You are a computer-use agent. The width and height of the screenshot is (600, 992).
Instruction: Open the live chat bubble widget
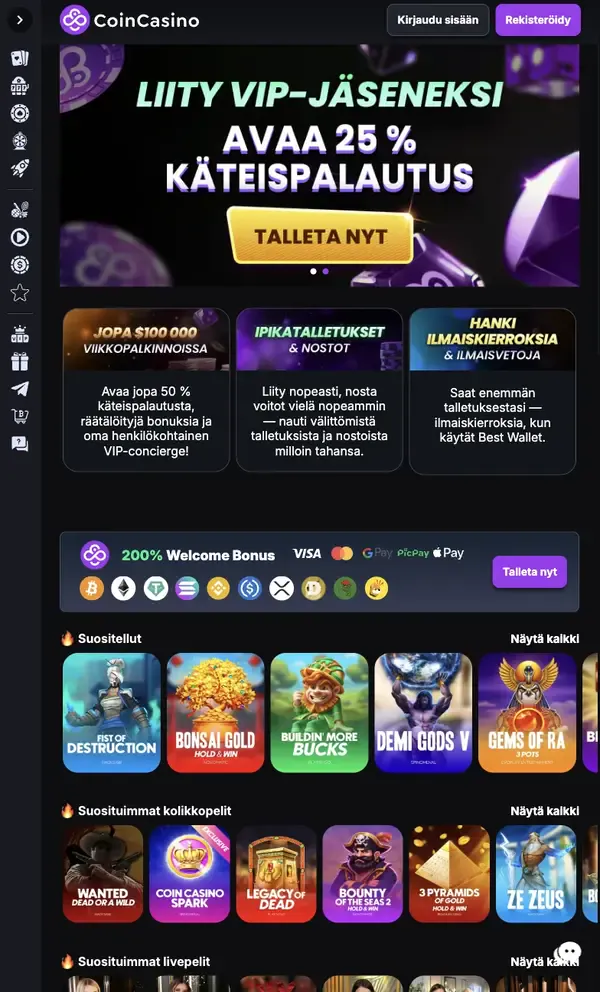coord(568,953)
